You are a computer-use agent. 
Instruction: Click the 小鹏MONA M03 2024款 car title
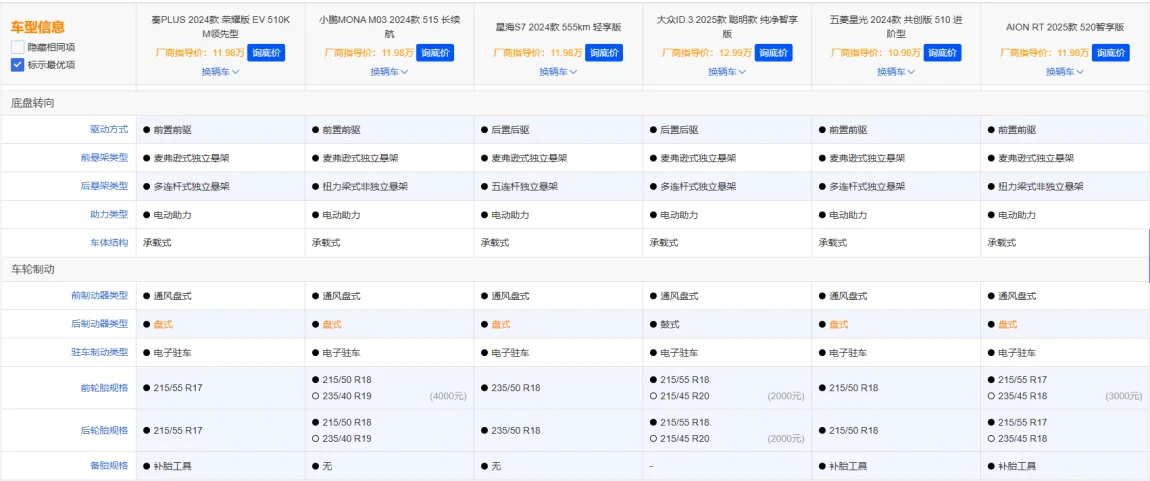pyautogui.click(x=389, y=26)
